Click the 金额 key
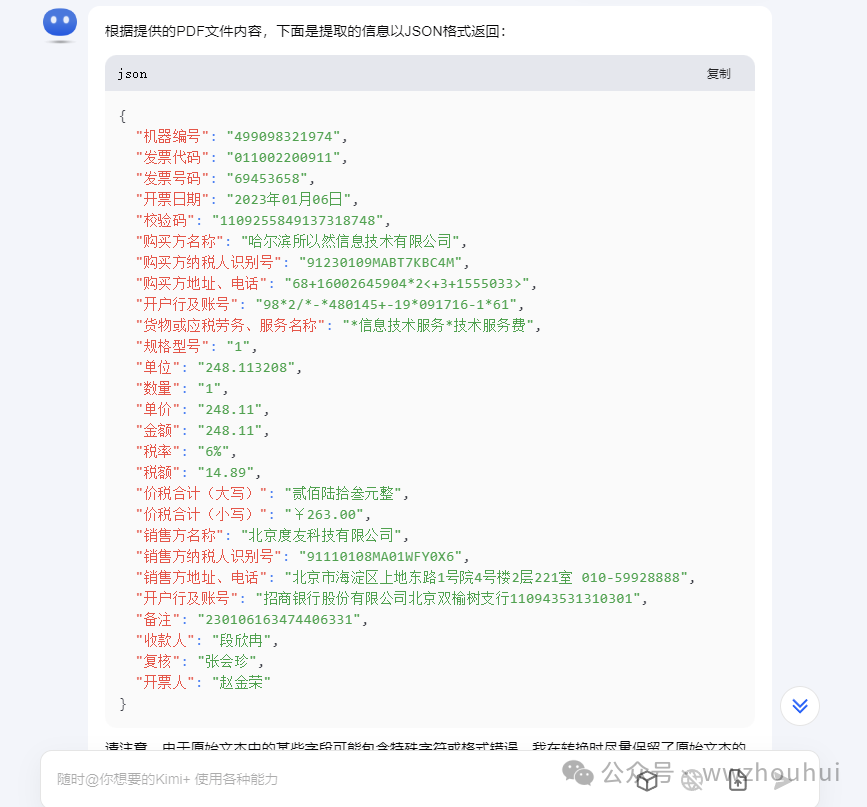This screenshot has width=867, height=807. tap(158, 431)
